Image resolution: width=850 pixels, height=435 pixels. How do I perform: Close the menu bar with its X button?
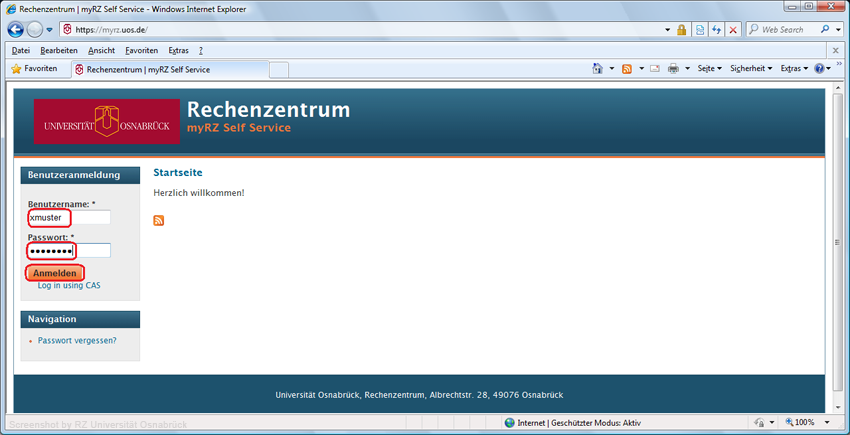[836, 50]
